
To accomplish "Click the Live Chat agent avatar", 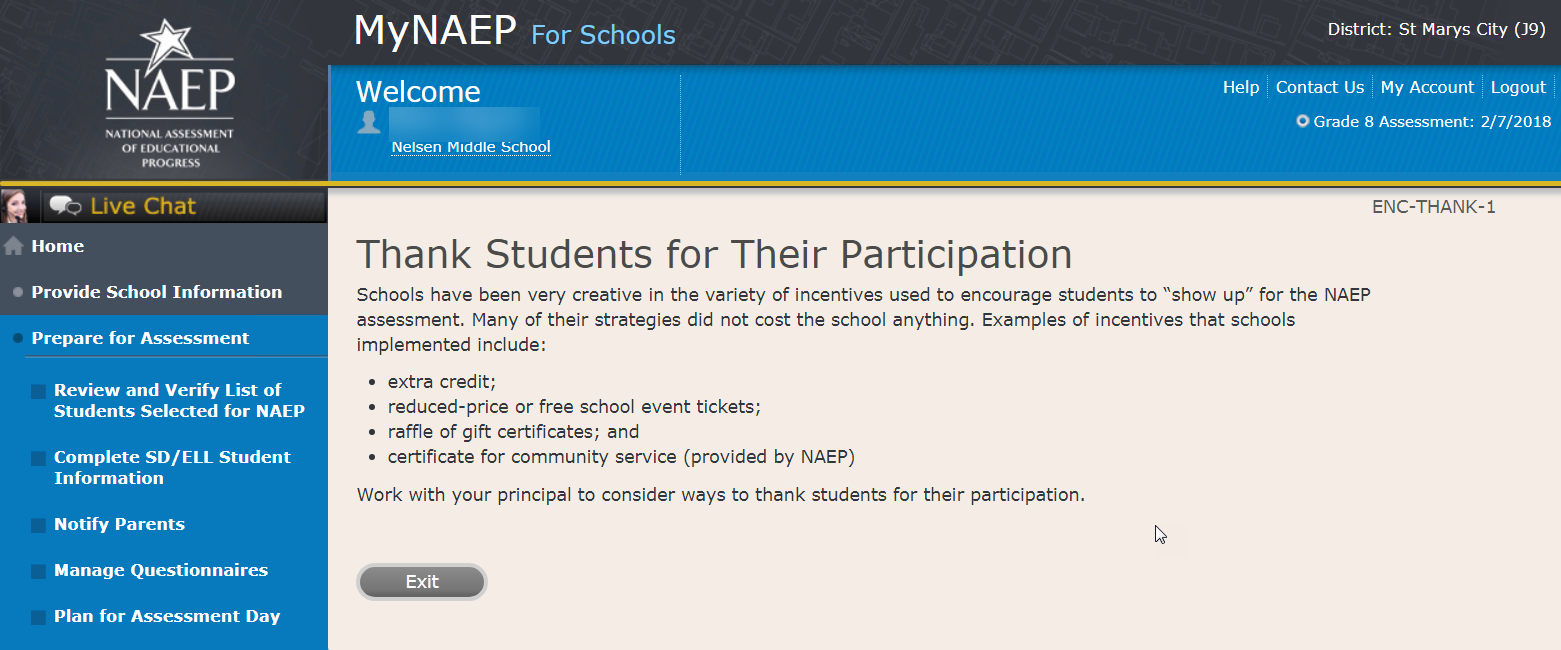I will [14, 206].
